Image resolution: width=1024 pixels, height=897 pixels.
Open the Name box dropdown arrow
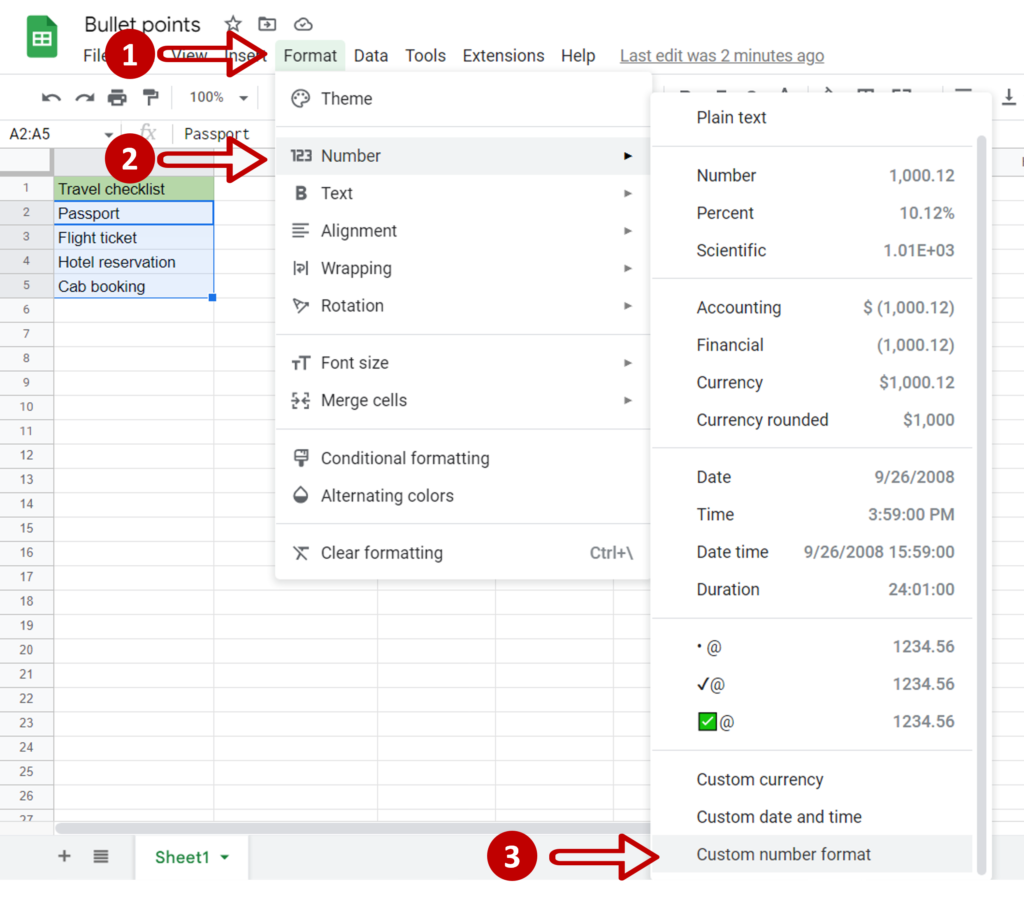point(108,134)
